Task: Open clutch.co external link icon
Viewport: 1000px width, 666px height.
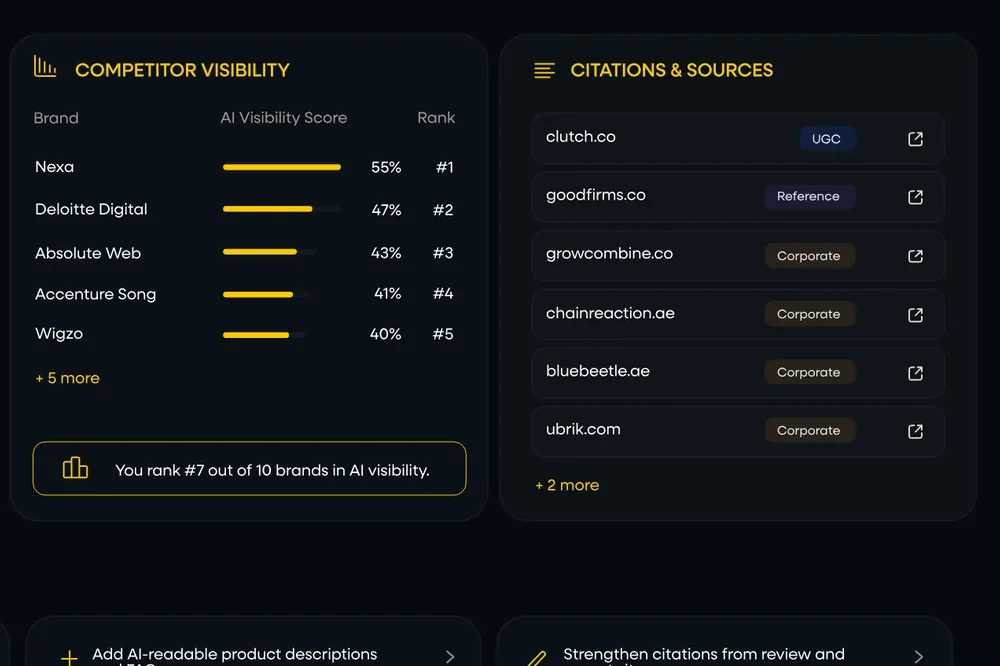Action: pyautogui.click(x=915, y=139)
